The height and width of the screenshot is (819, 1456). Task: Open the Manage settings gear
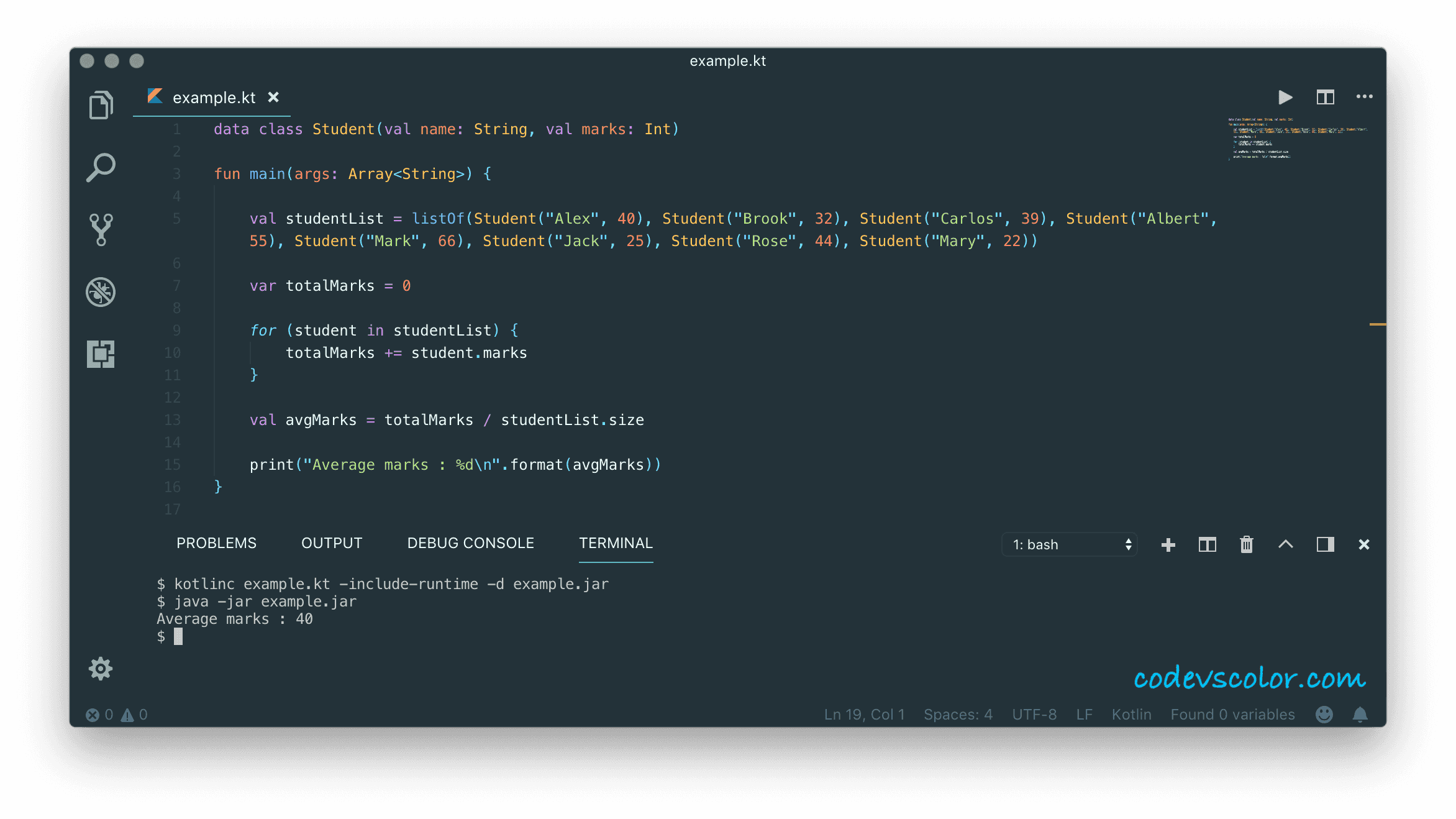[101, 669]
